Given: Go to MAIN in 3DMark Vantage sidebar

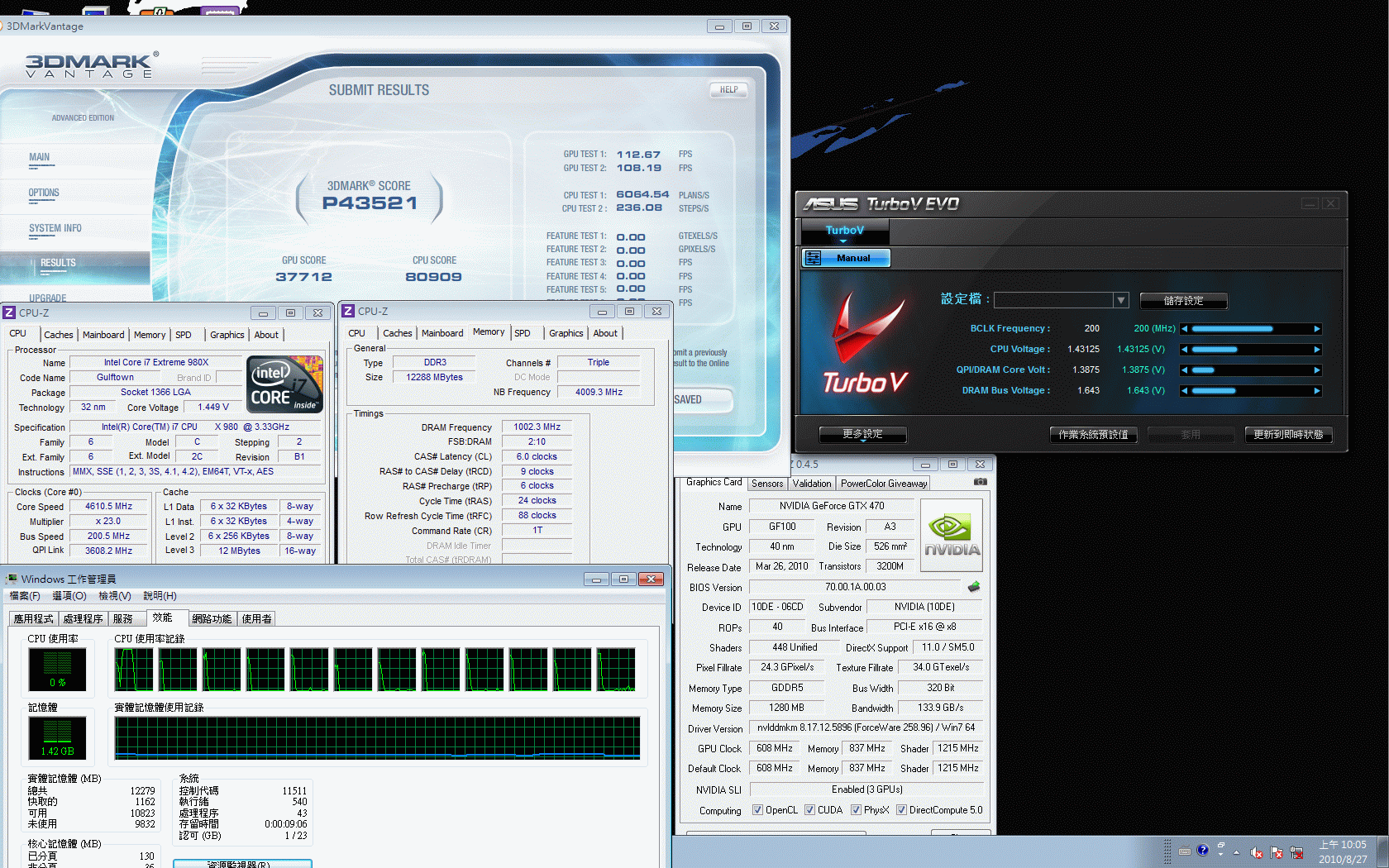Looking at the screenshot, I should coord(39,157).
